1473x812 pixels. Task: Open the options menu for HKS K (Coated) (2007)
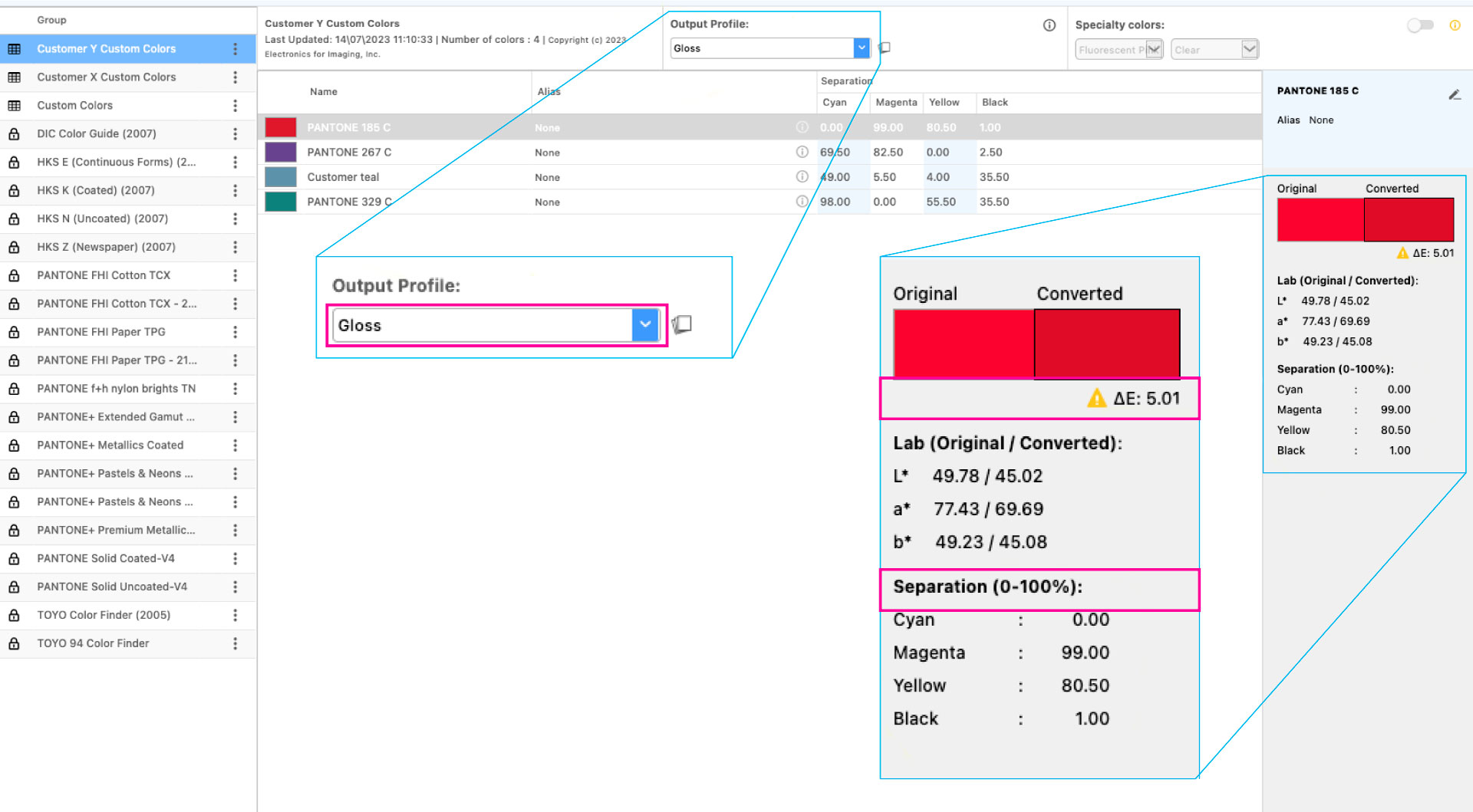(x=236, y=190)
